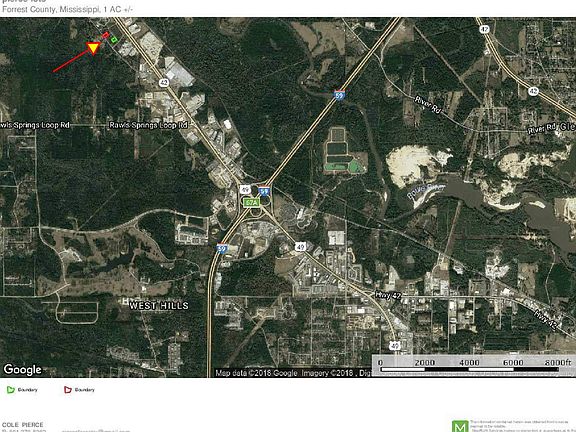The width and height of the screenshot is (576, 432).
Task: Click the I-59 shield beside West Hills
Action: click(x=221, y=248)
